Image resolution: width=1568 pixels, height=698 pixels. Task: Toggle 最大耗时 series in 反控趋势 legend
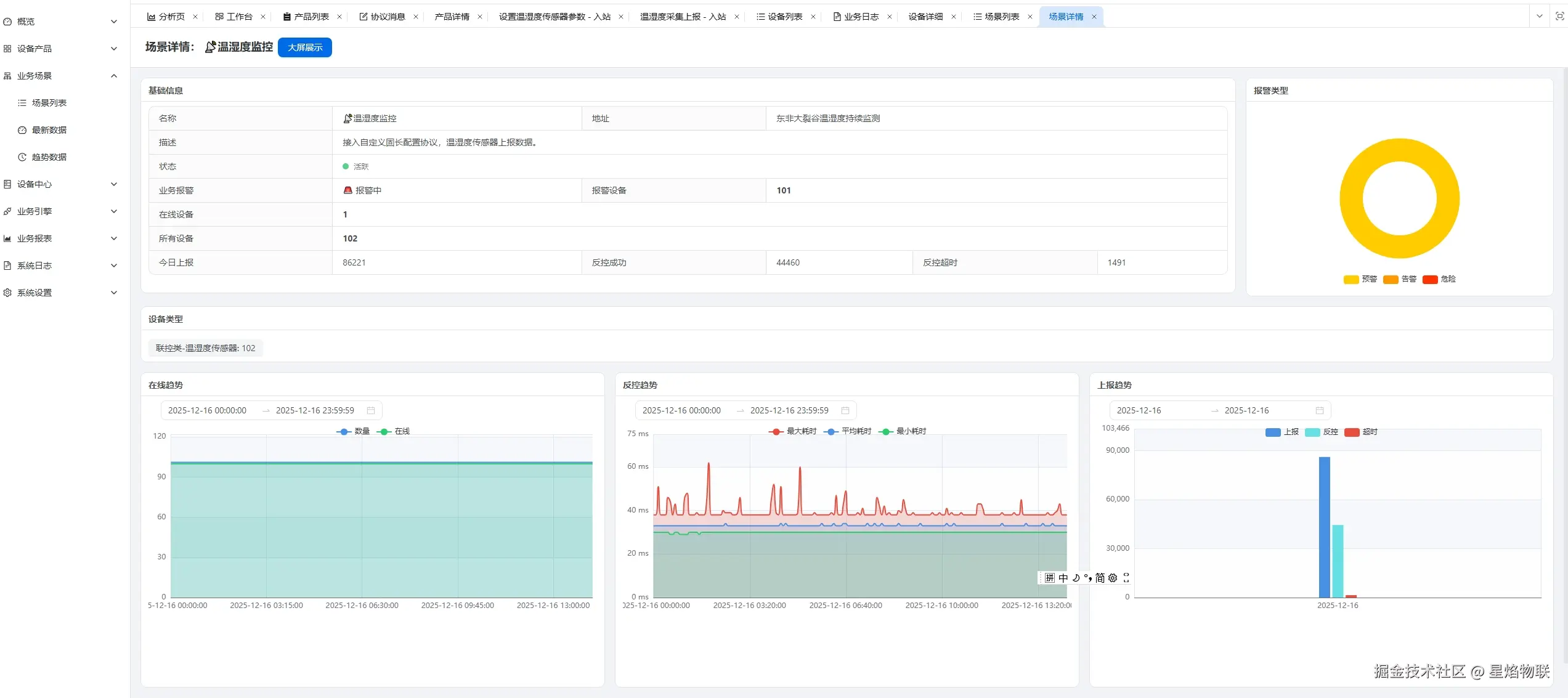coord(794,431)
